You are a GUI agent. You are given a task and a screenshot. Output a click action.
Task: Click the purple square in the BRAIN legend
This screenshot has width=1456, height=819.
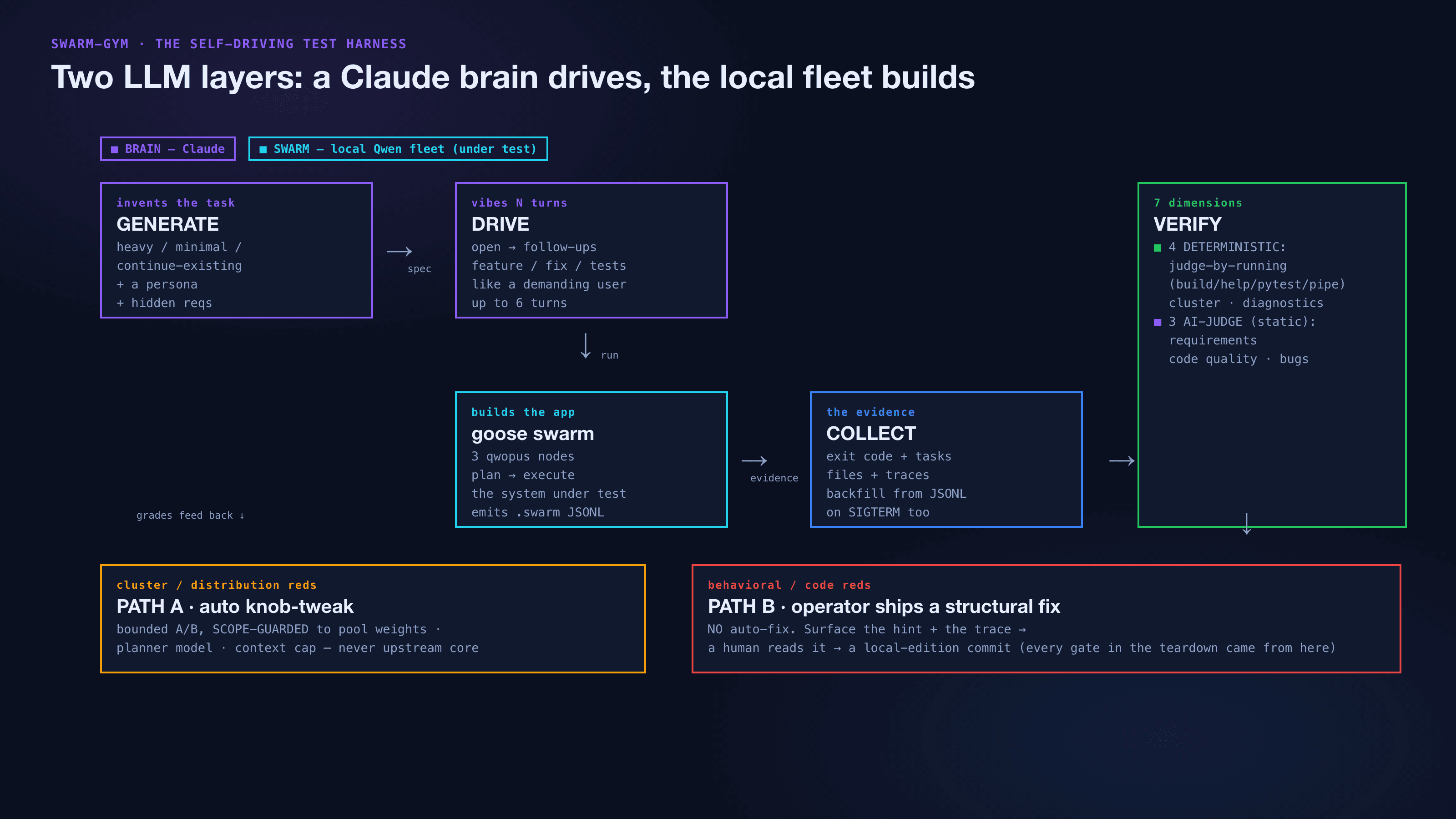point(115,149)
